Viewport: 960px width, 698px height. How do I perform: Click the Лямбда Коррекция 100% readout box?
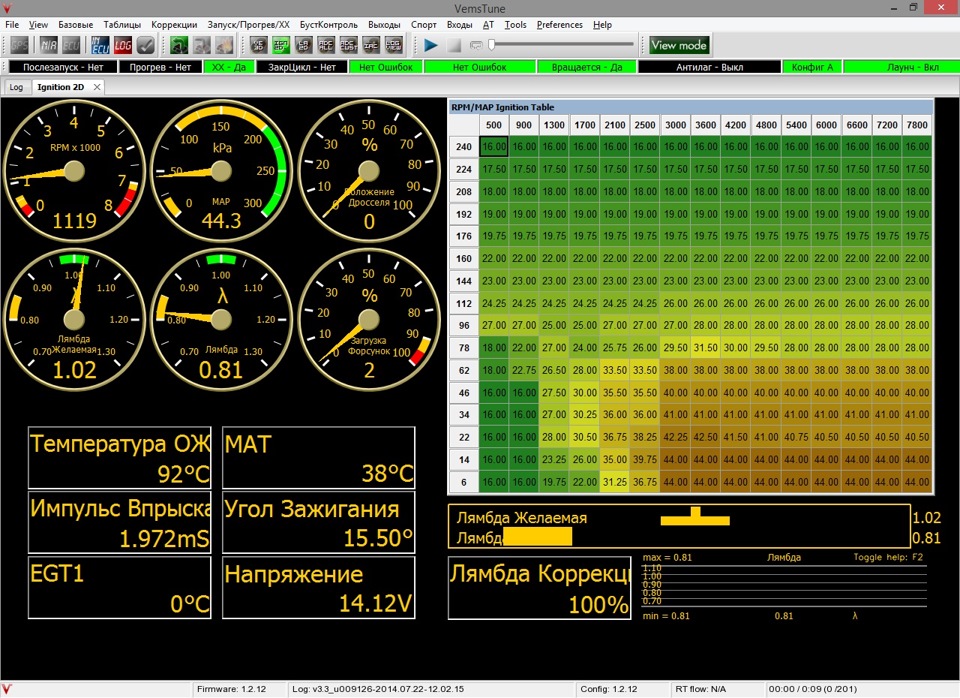(539, 588)
